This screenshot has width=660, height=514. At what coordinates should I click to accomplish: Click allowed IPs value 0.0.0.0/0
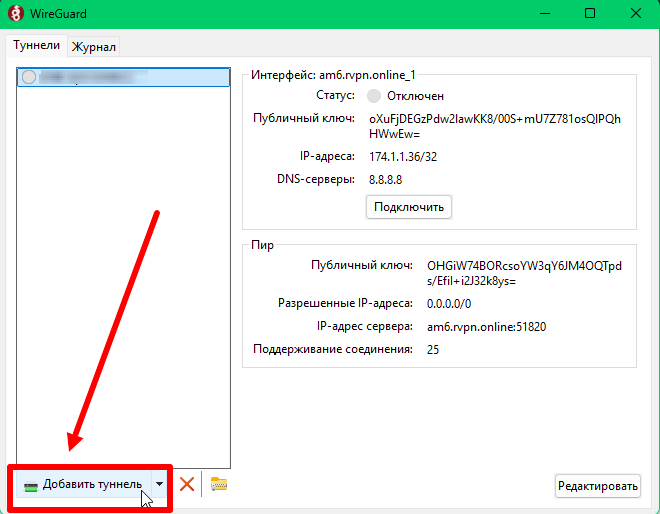[449, 304]
